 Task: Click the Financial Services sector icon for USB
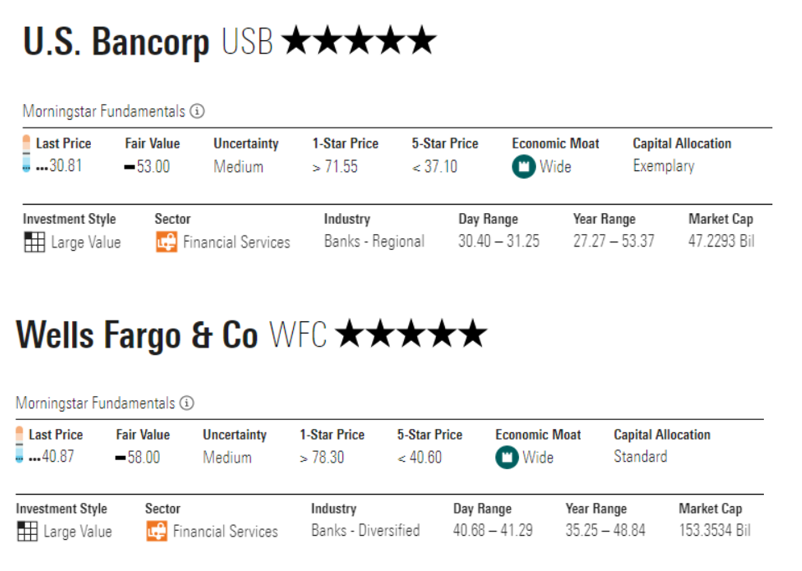pos(166,242)
